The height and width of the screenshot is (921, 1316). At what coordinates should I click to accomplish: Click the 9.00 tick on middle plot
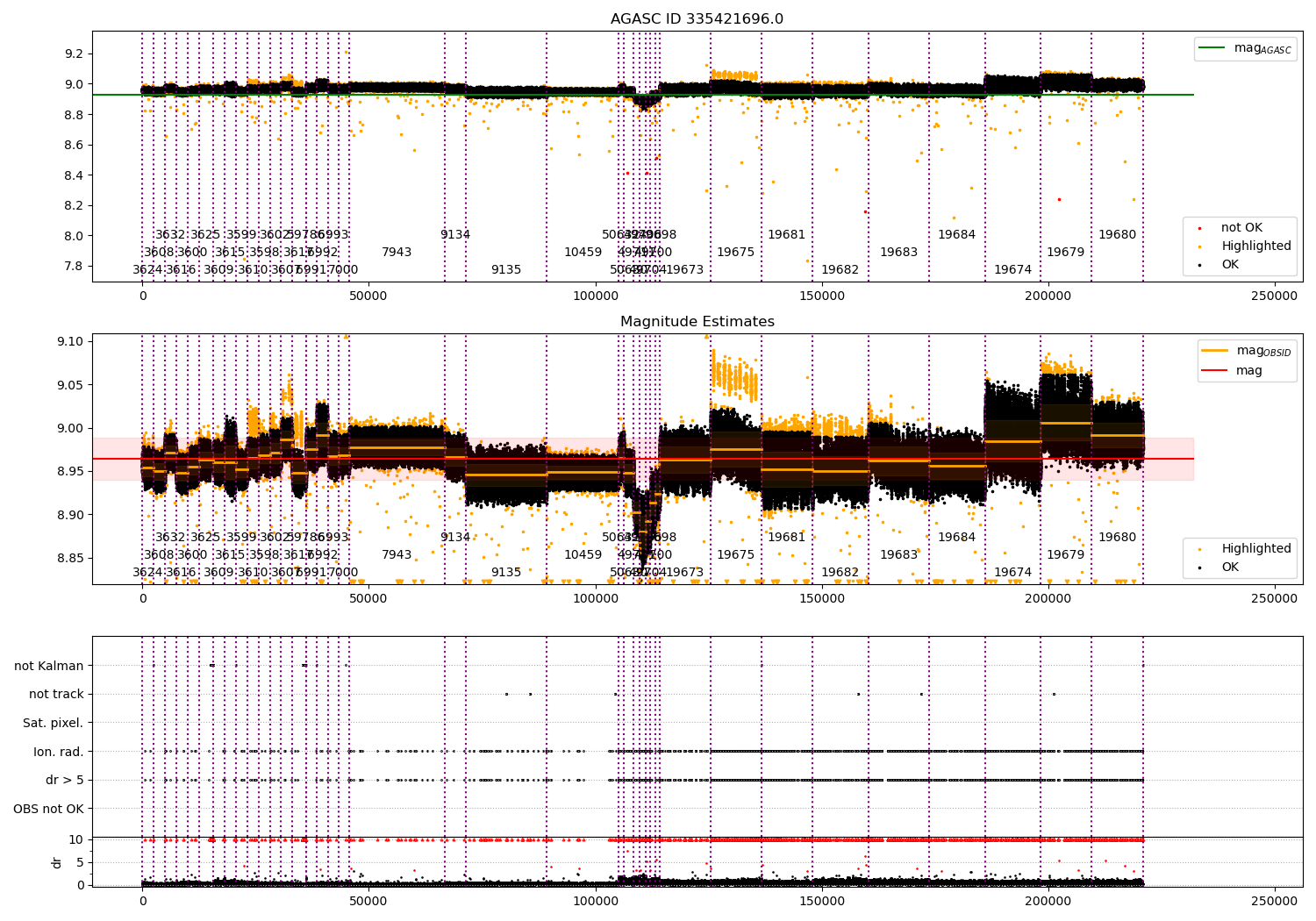pyautogui.click(x=70, y=429)
